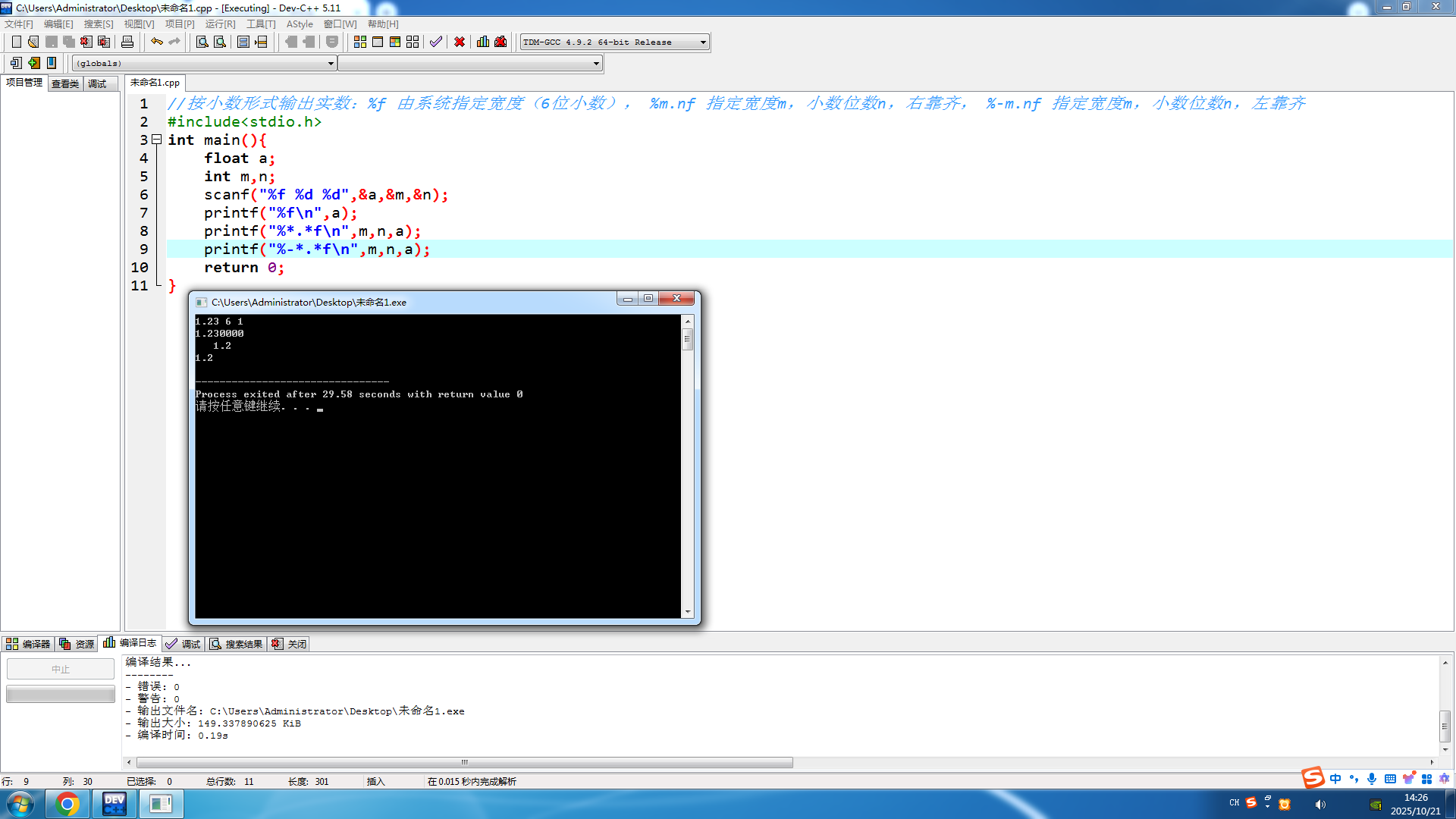Click the 中止 abort button
The height and width of the screenshot is (819, 1456).
[x=61, y=669]
